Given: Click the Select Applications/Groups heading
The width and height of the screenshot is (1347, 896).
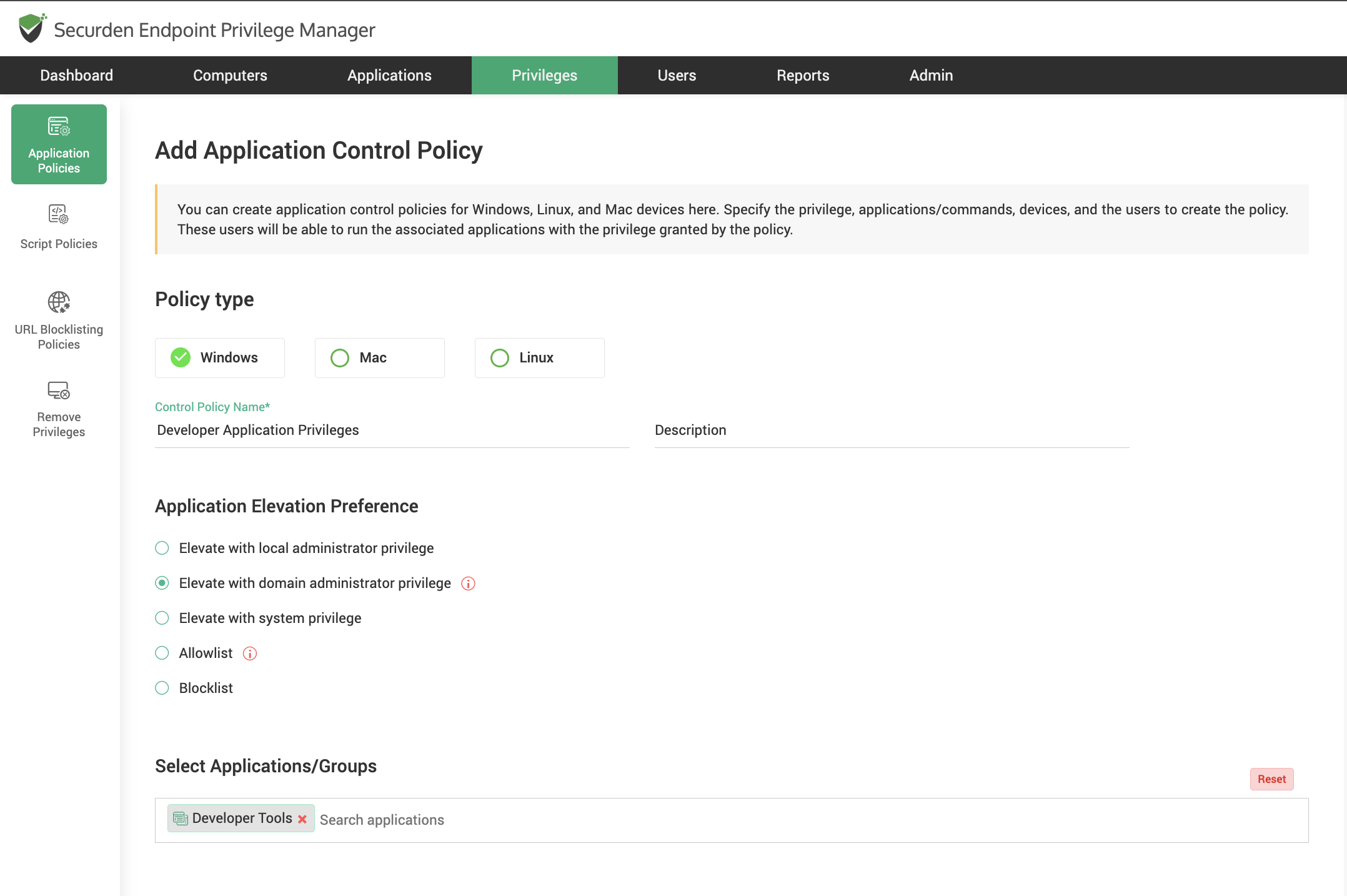Looking at the screenshot, I should [x=266, y=766].
